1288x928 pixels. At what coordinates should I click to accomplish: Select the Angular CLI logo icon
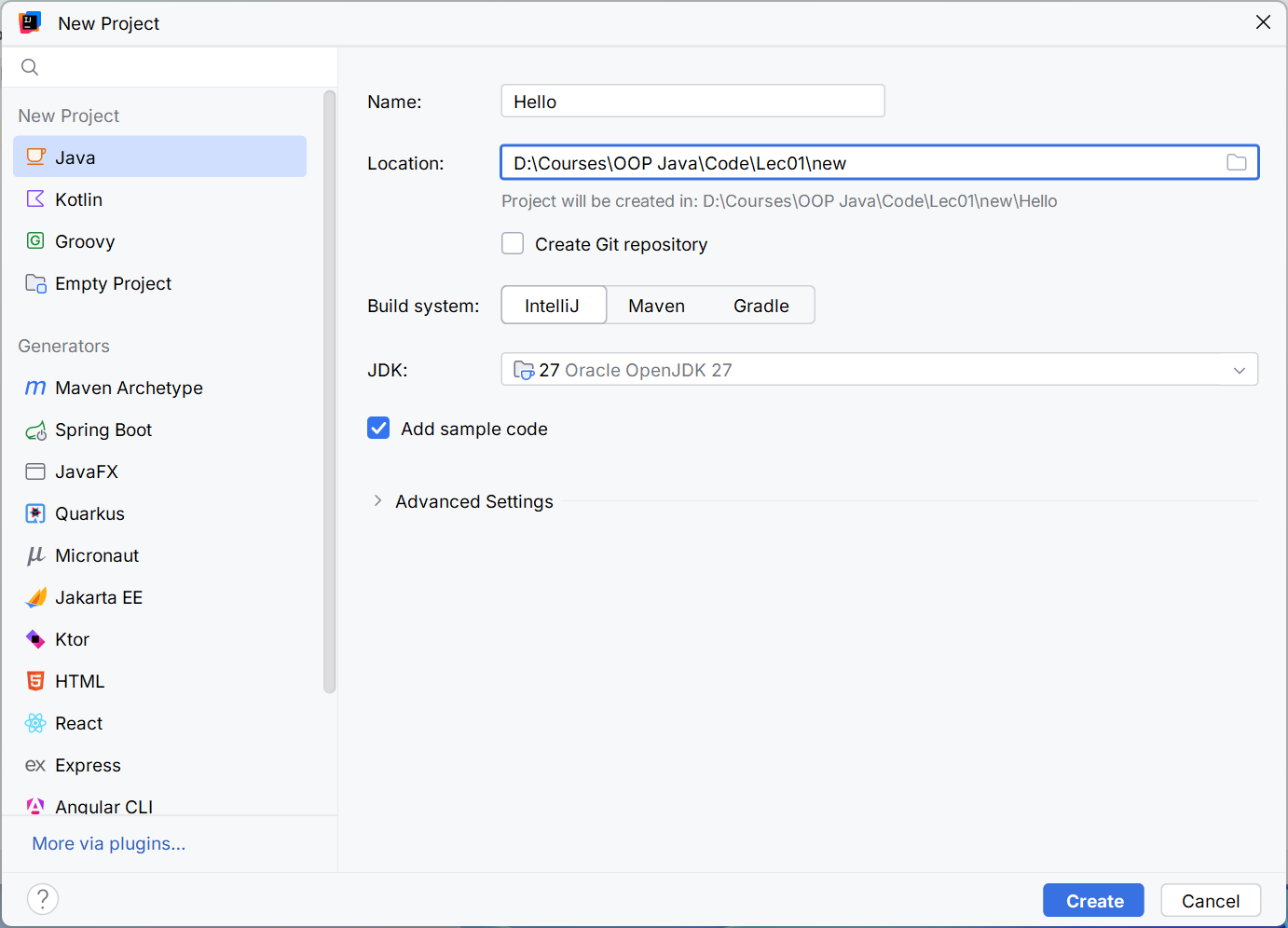35,806
